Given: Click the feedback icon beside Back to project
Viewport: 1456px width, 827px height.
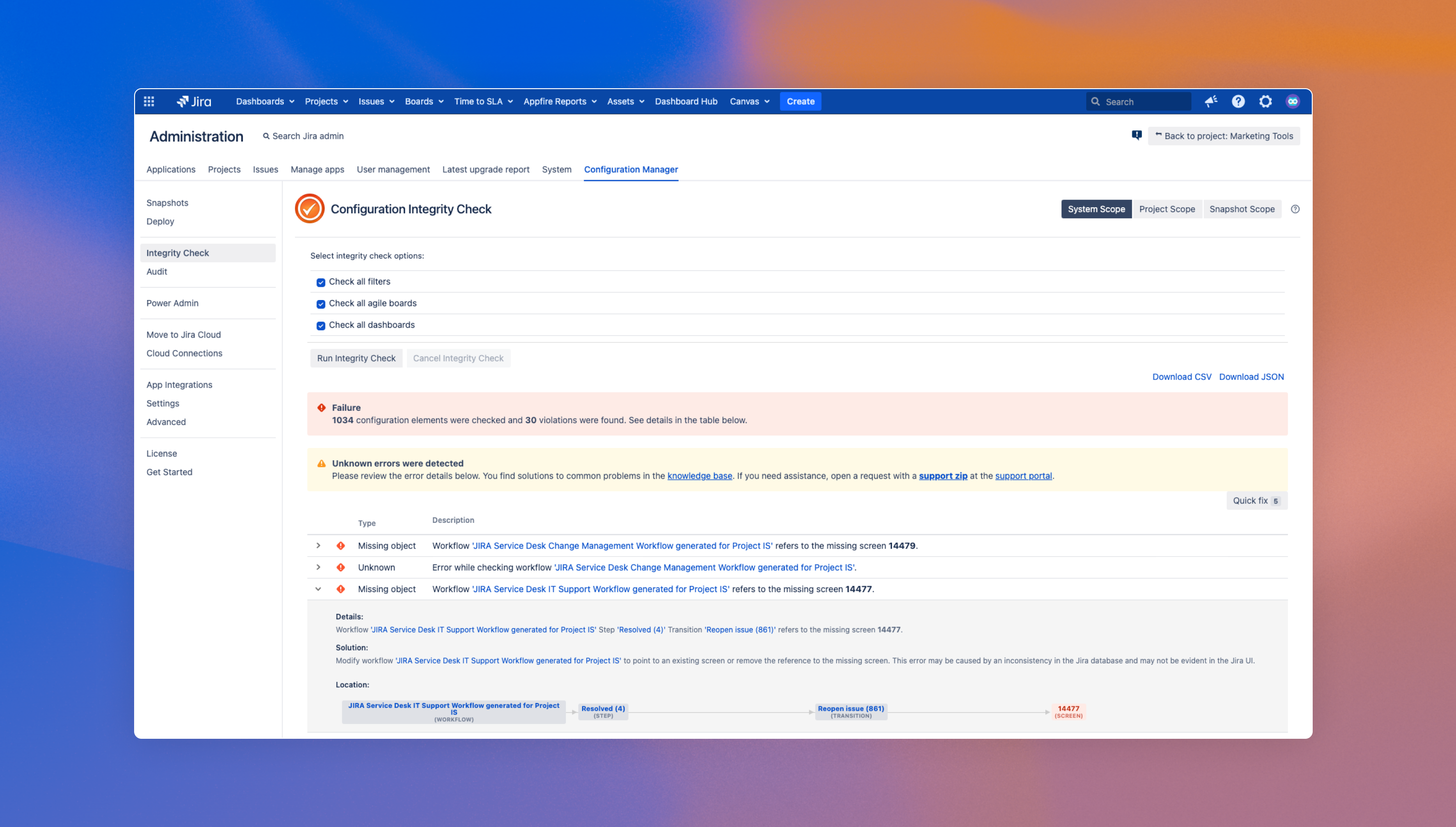Looking at the screenshot, I should [x=1136, y=135].
